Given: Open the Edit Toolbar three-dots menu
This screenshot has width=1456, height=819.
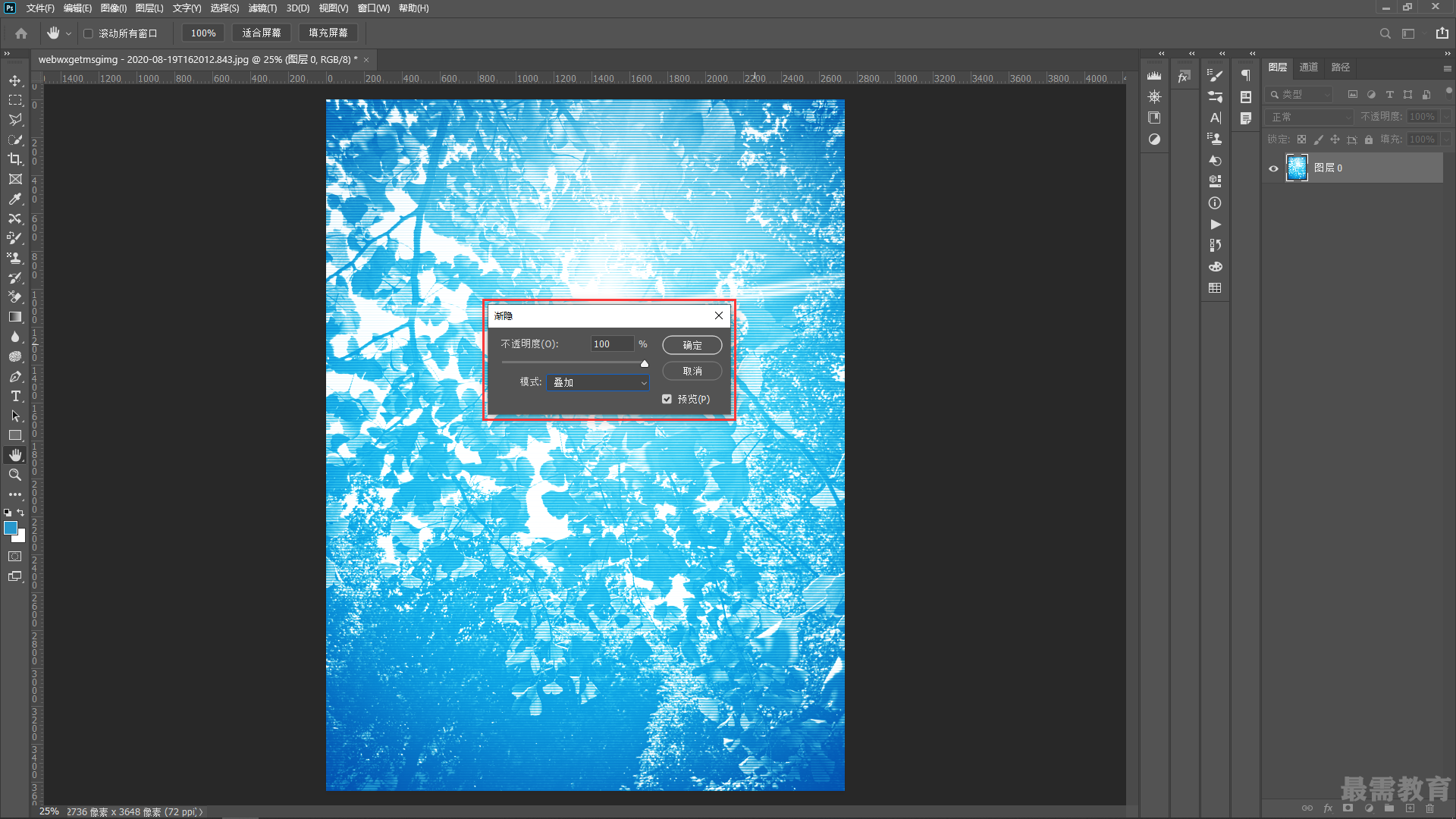Looking at the screenshot, I should tap(15, 494).
